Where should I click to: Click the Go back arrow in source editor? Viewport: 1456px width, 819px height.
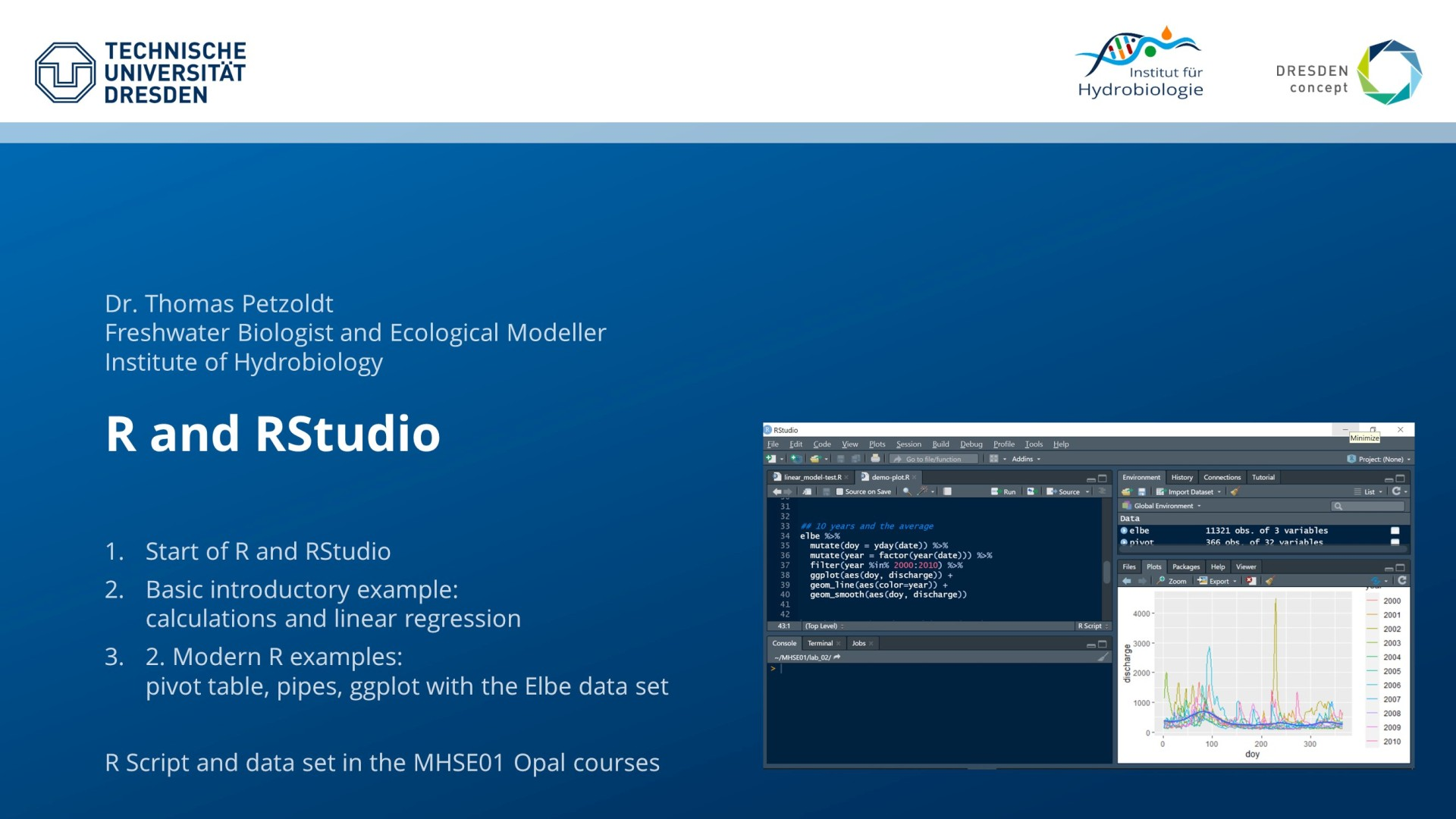coord(777,491)
